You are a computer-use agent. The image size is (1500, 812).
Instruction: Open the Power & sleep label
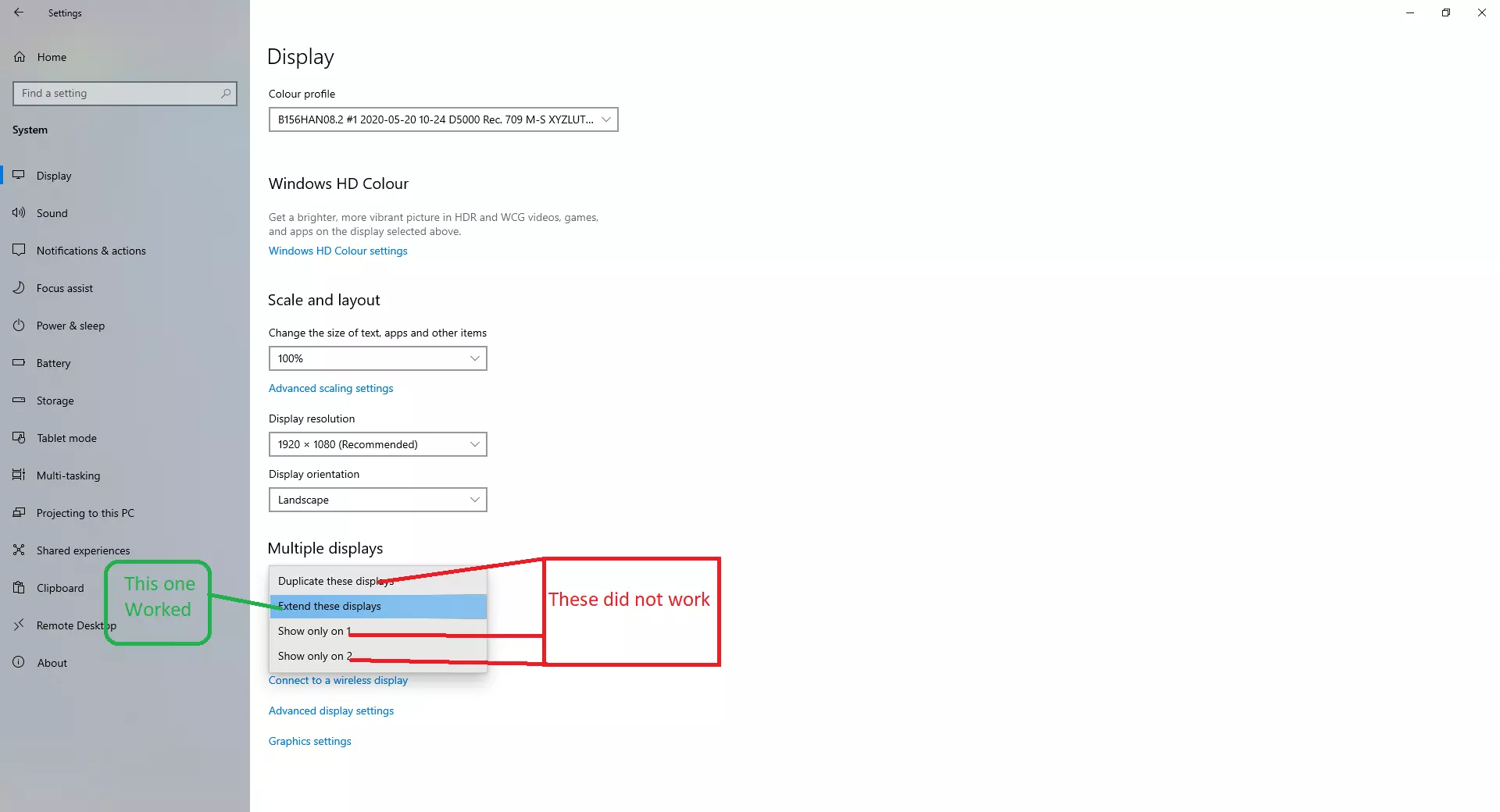pos(70,326)
